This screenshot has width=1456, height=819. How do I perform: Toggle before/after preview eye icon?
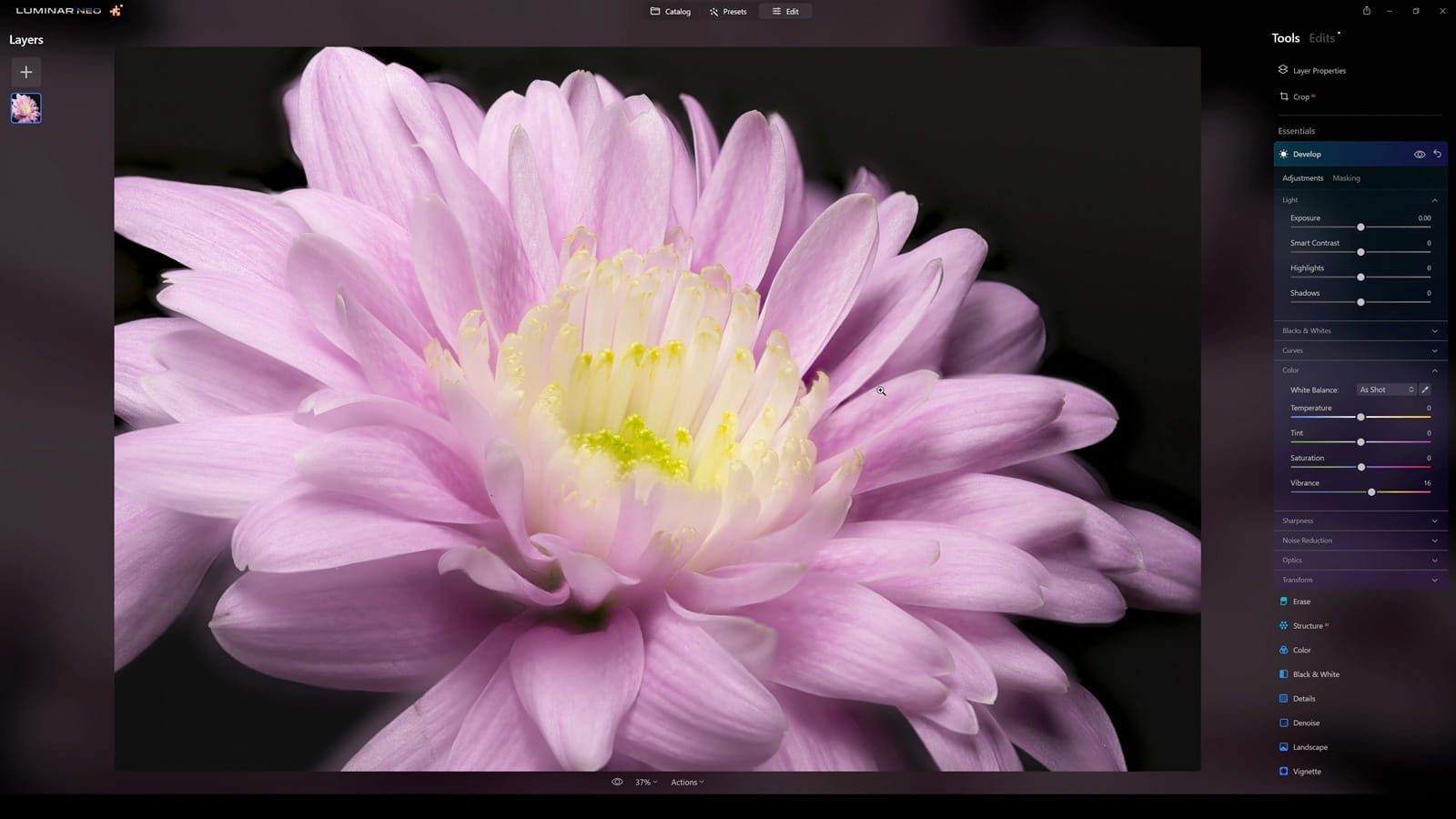(x=617, y=782)
